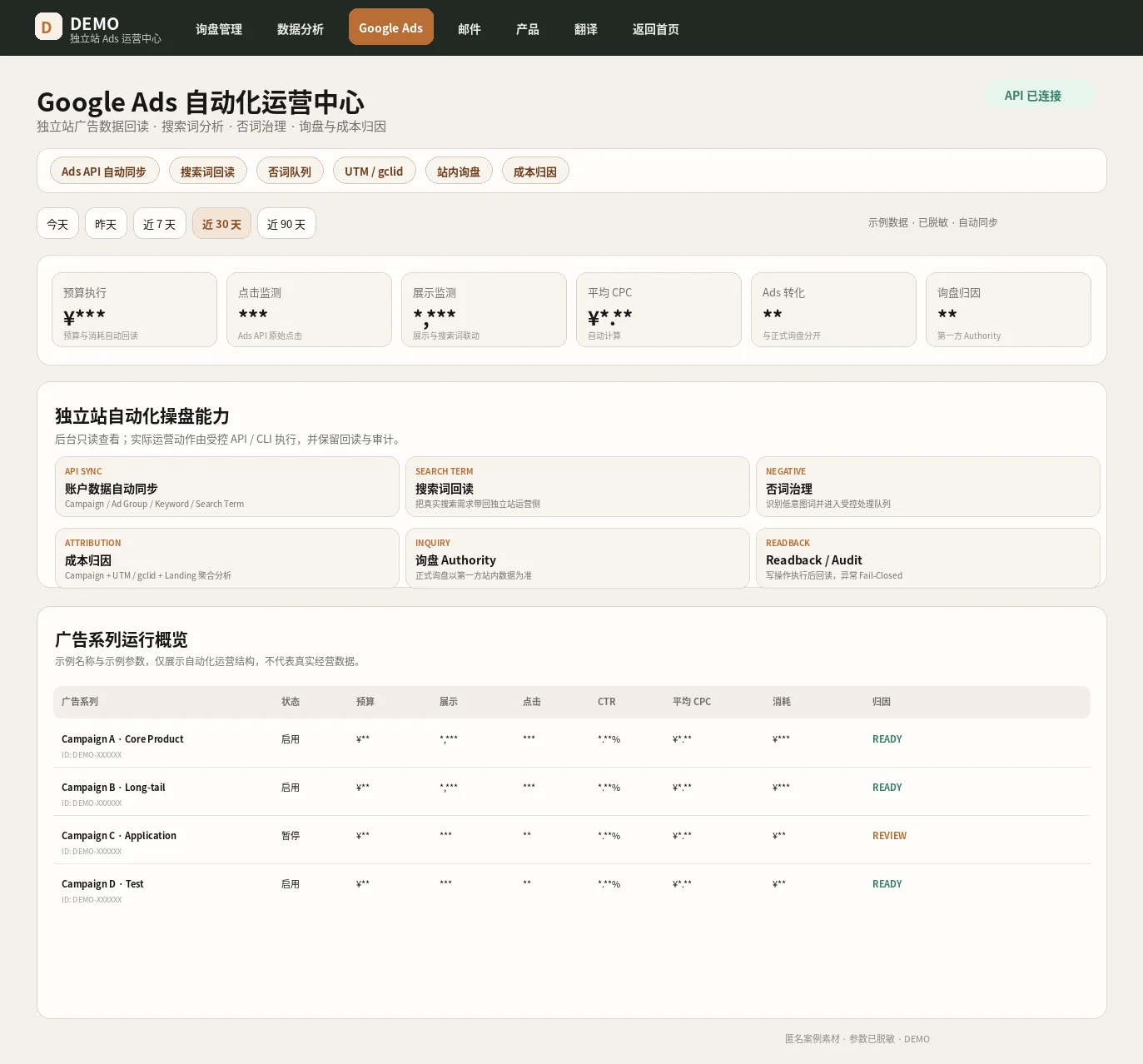Filter by 昨天

tap(106, 223)
